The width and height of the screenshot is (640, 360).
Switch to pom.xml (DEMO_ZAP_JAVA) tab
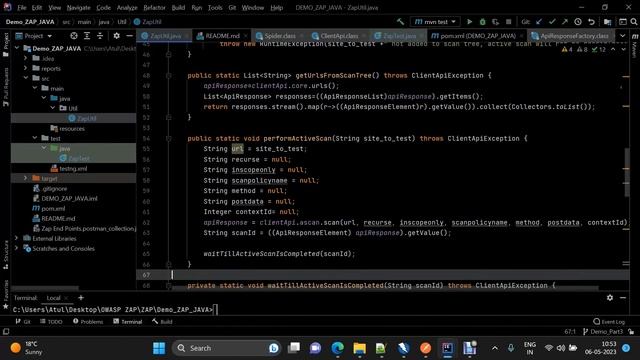[x=478, y=36]
